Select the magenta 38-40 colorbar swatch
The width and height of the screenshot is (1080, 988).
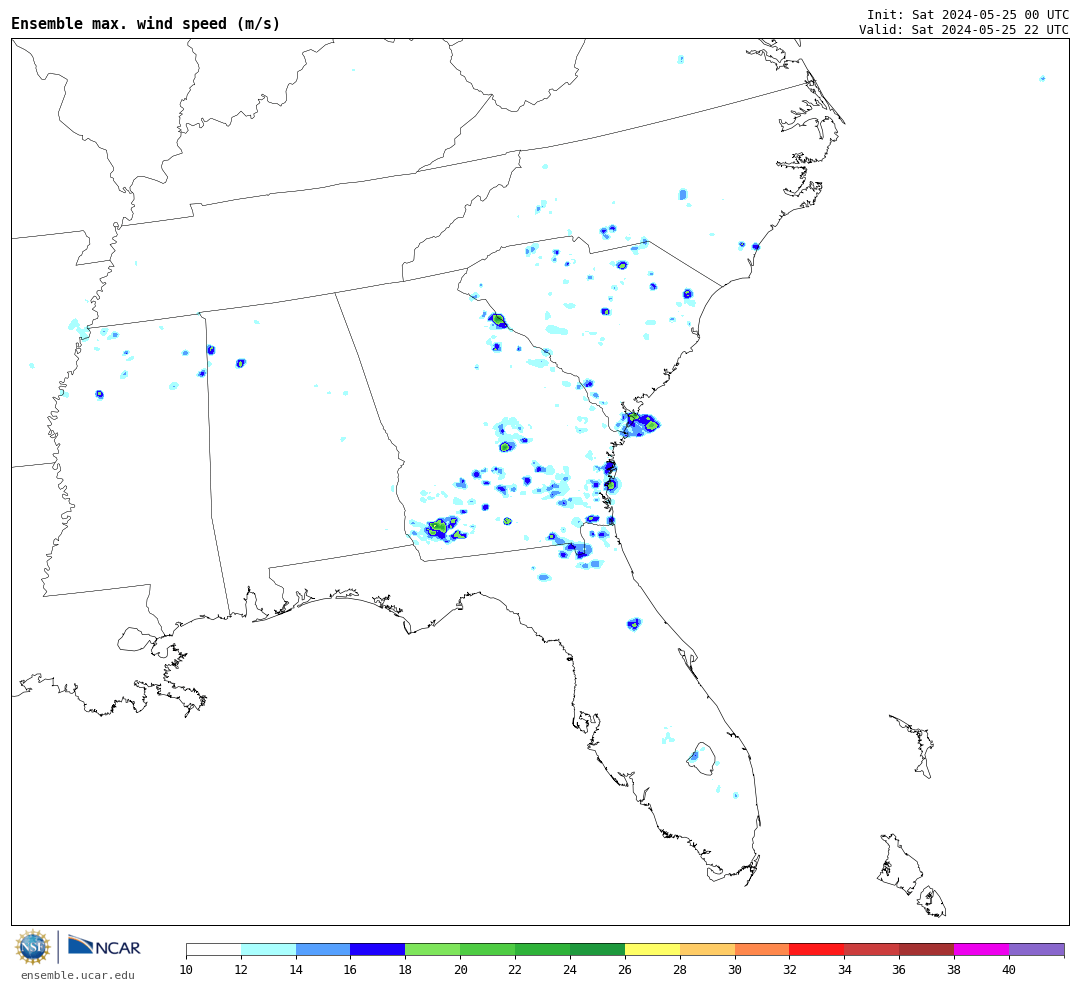[982, 949]
